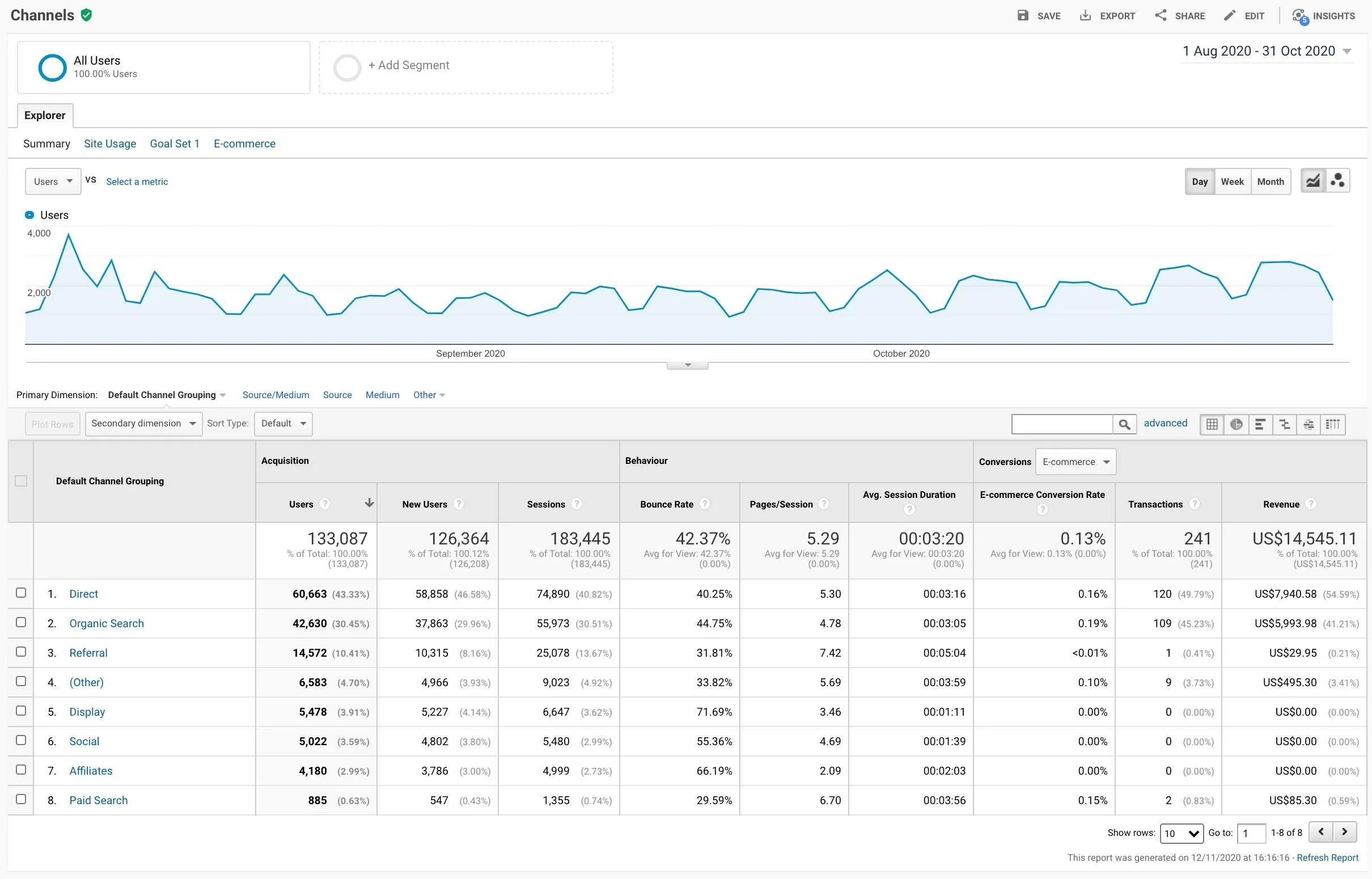This screenshot has height=879, width=1372.
Task: Click the Users legend color dot
Action: (29, 215)
